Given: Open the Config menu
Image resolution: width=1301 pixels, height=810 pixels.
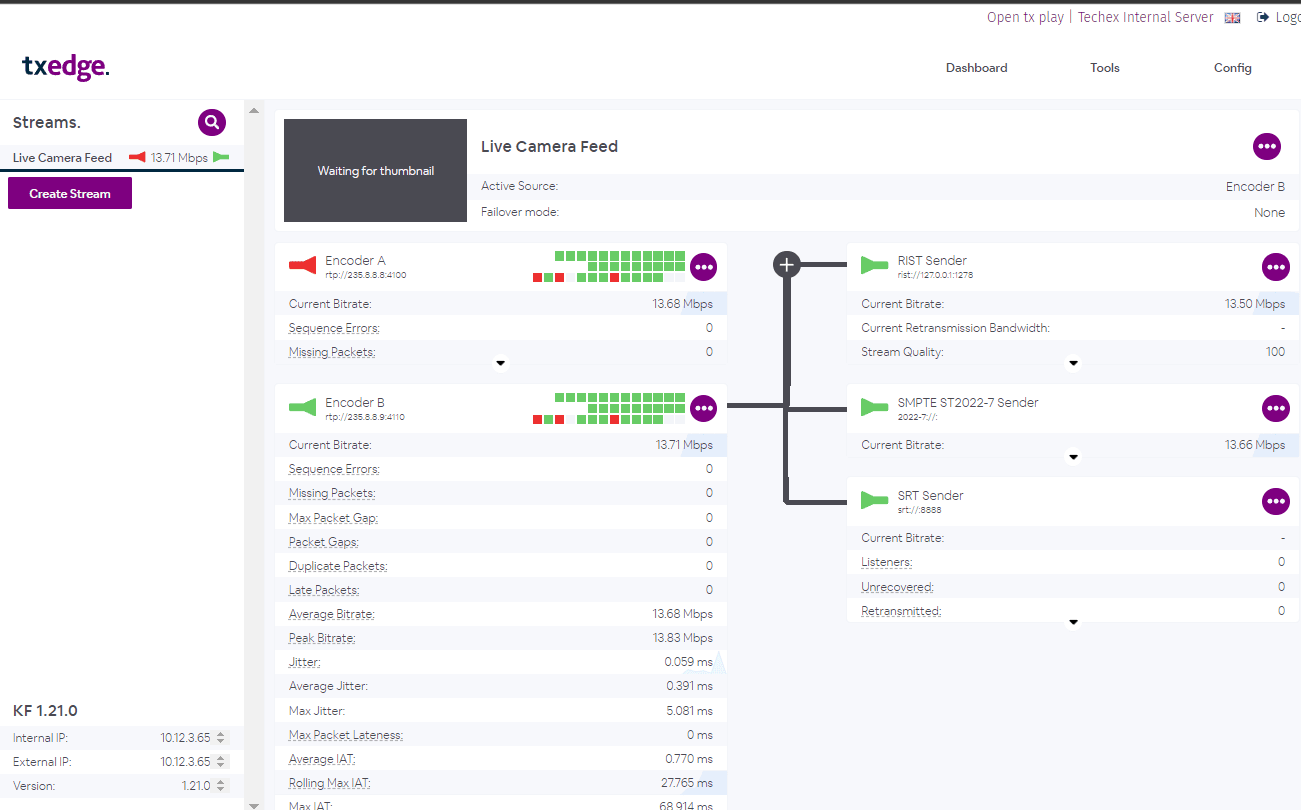Looking at the screenshot, I should point(1232,68).
